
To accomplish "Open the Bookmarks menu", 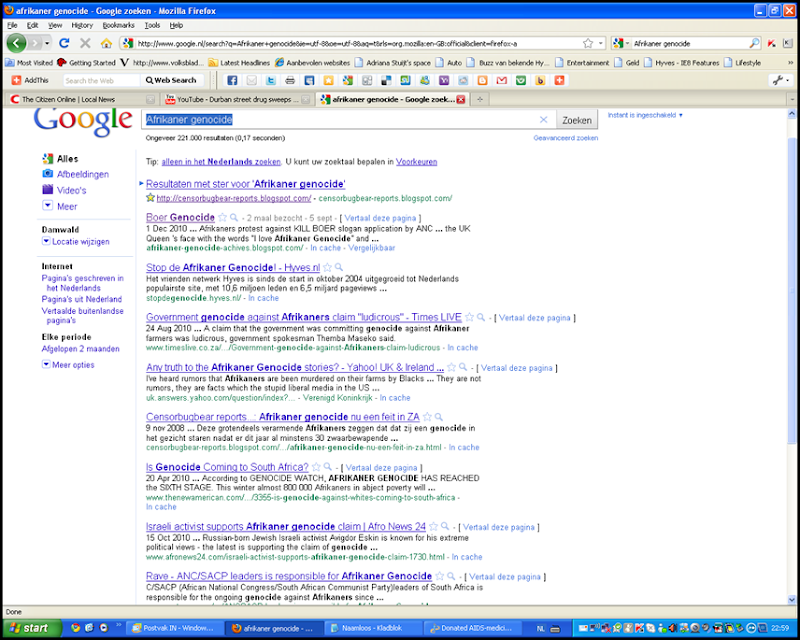I will [118, 25].
